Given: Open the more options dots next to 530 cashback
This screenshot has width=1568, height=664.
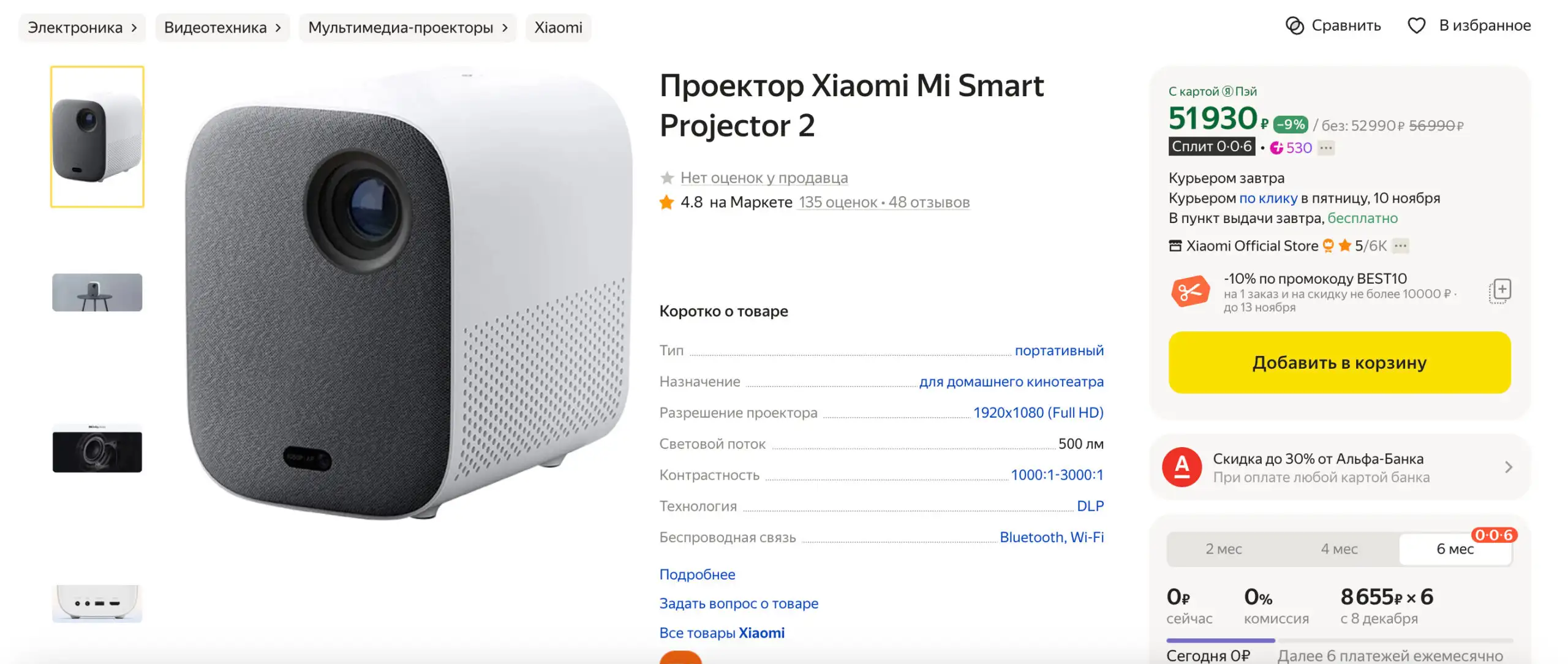Looking at the screenshot, I should [1326, 148].
